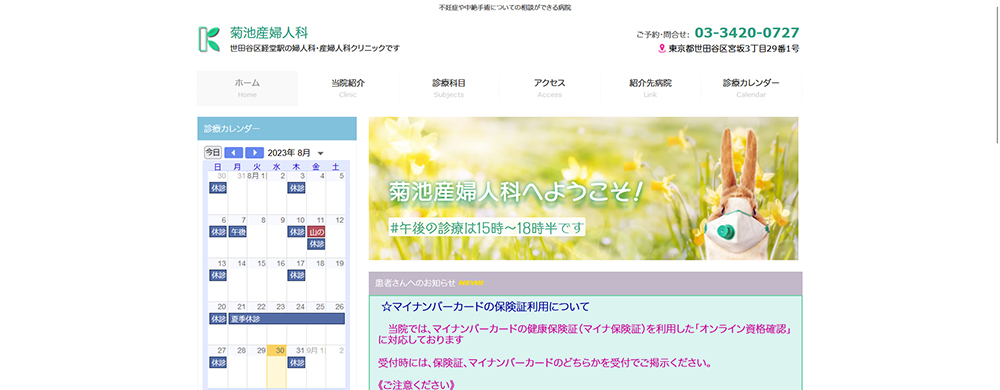Open the ホーム Home nav tab
This screenshot has width=1000, height=390.
coord(247,88)
